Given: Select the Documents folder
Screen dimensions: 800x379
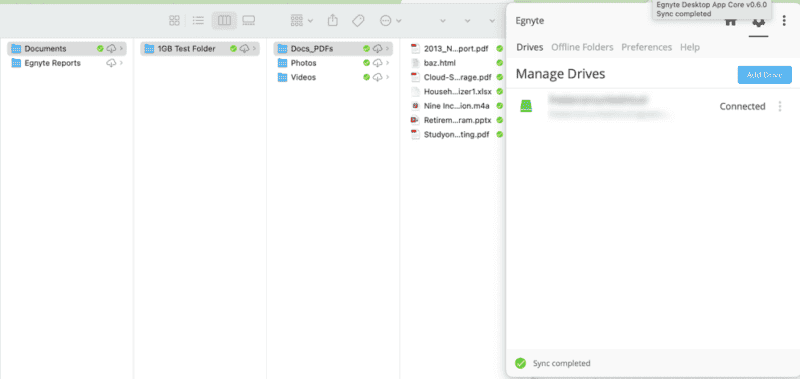Looking at the screenshot, I should coord(67,48).
